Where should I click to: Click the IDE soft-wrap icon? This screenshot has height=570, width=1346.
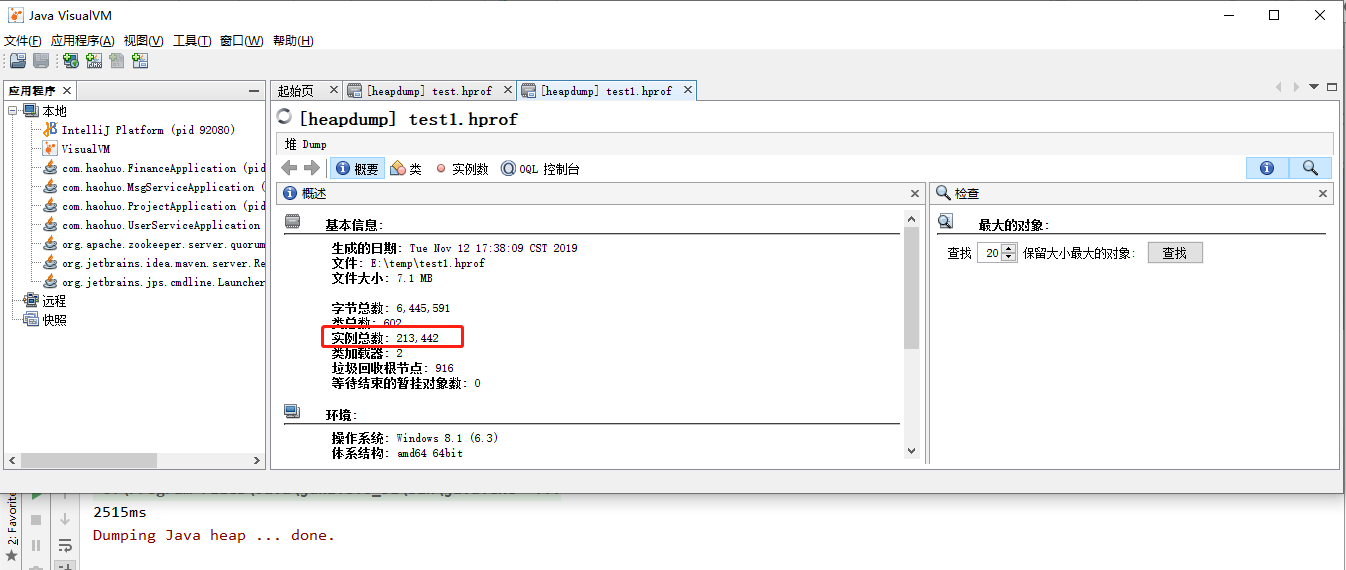tap(65, 545)
